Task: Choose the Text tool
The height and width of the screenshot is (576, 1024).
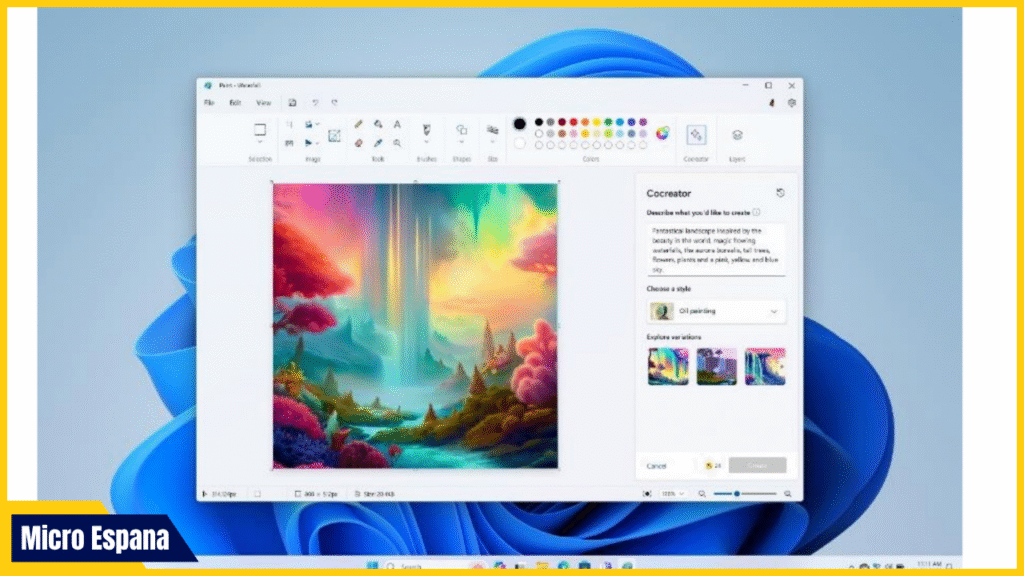Action: coord(397,125)
